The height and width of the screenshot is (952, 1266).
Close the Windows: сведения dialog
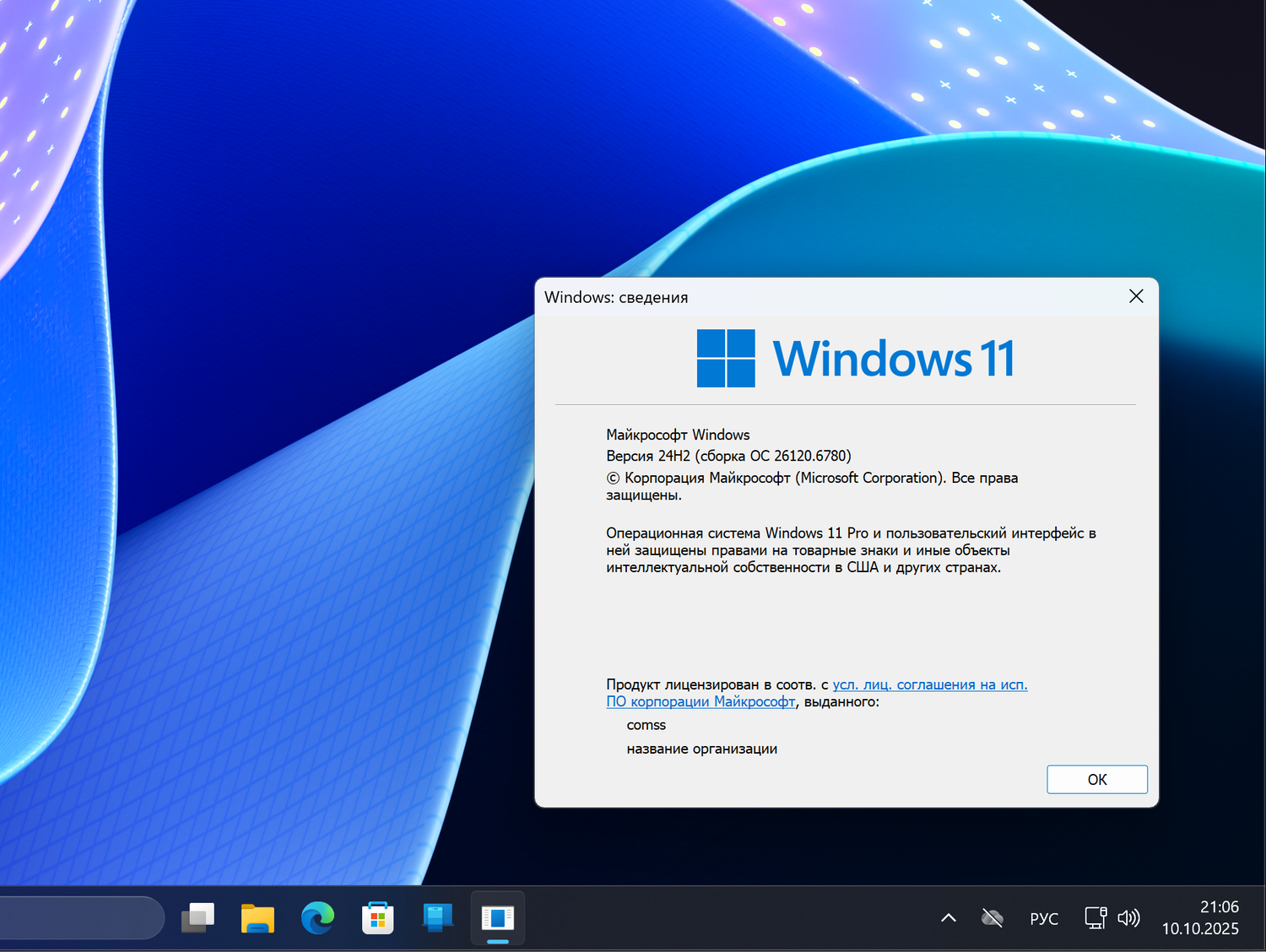tap(1135, 296)
